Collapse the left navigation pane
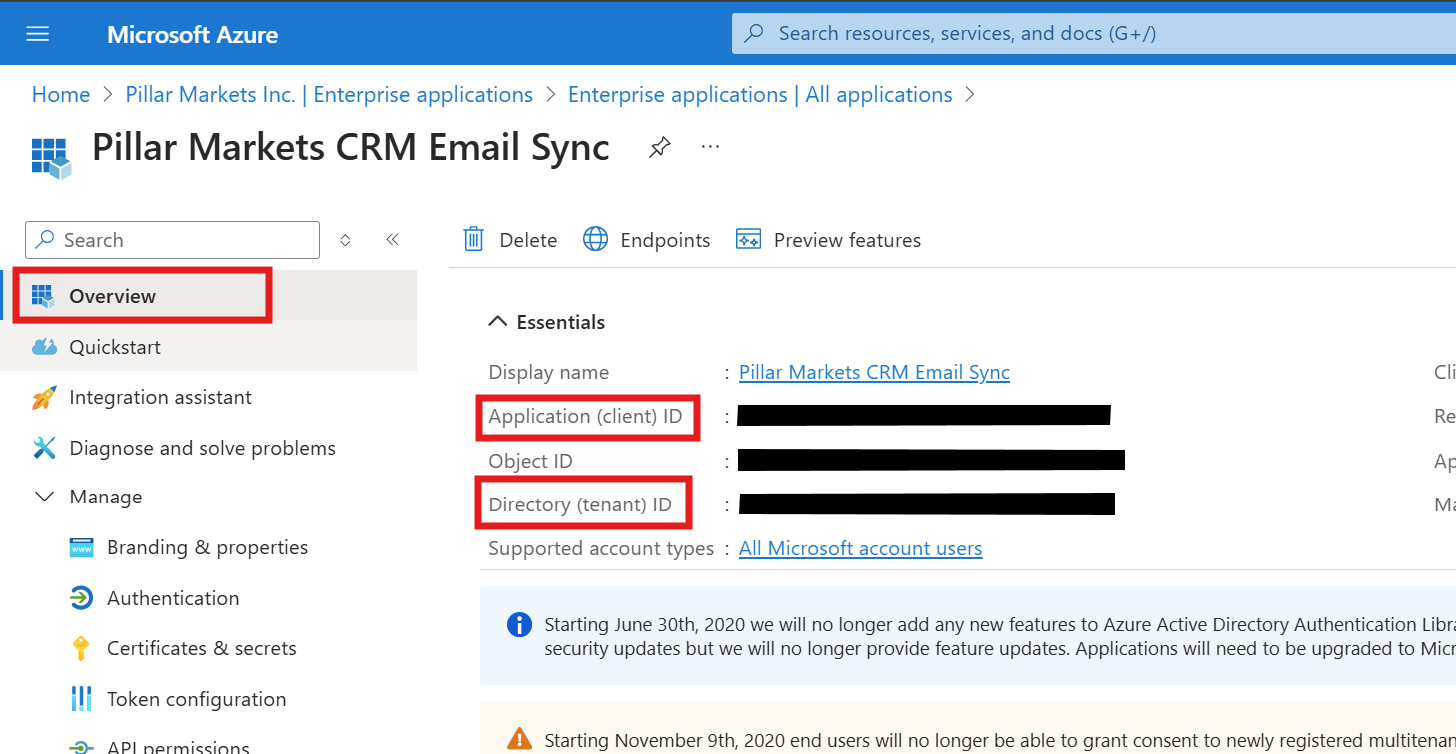This screenshot has width=1456, height=754. tap(392, 239)
